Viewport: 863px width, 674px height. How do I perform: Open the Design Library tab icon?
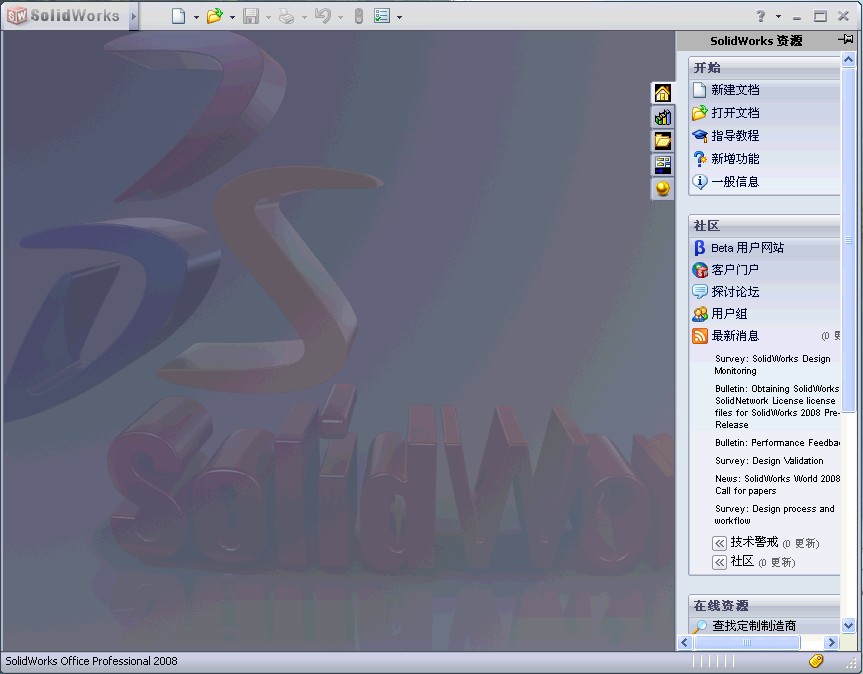[x=663, y=117]
